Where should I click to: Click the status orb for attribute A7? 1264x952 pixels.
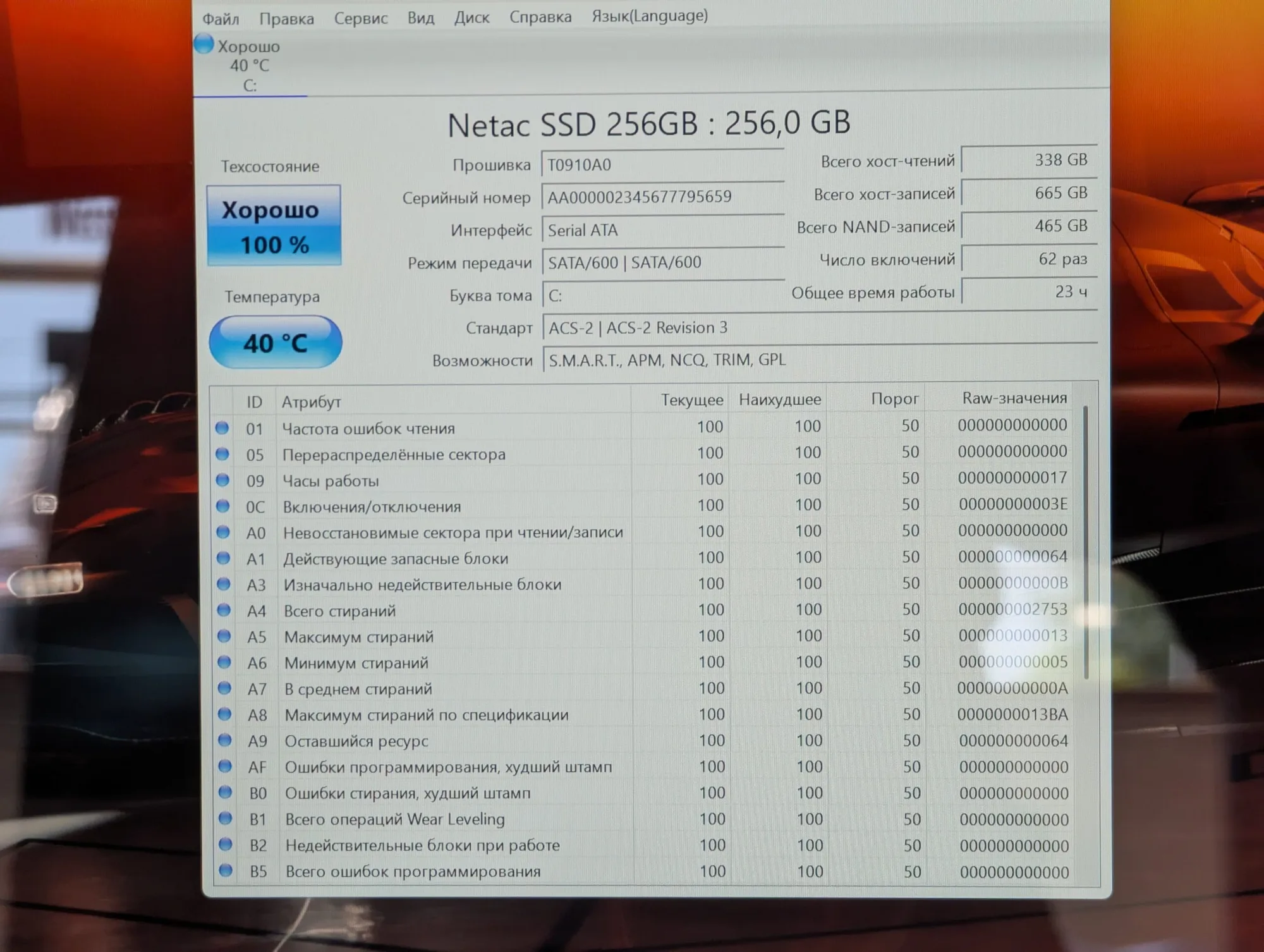tap(224, 688)
